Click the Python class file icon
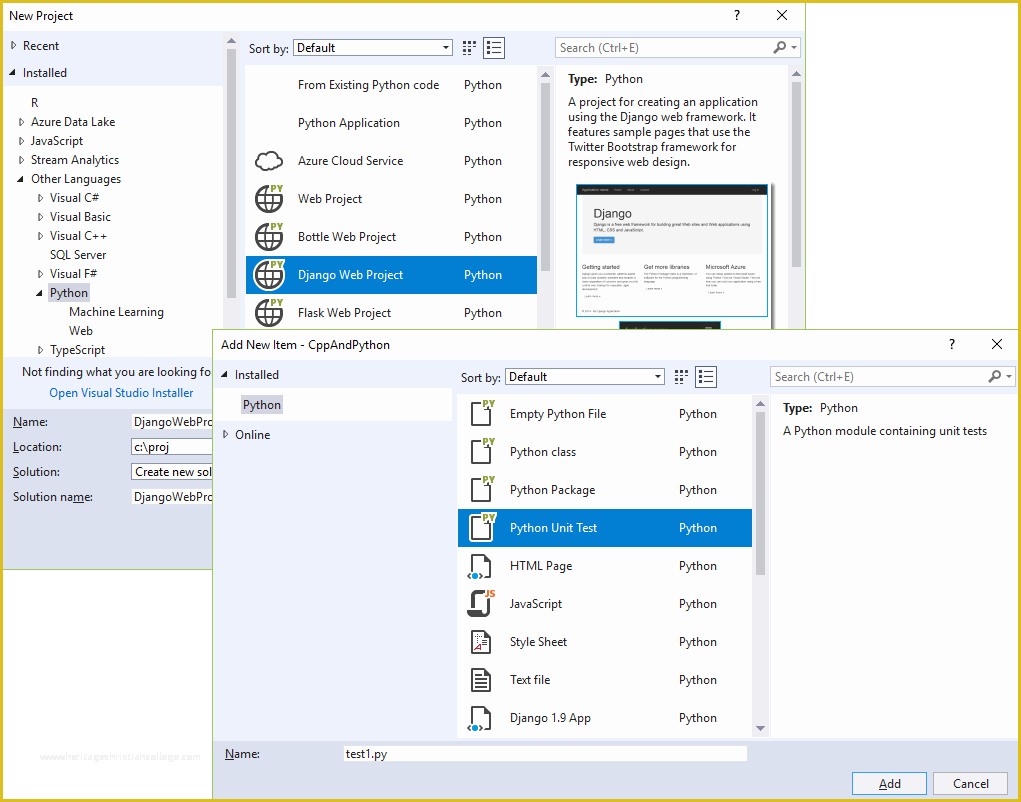Viewport: 1021px width, 802px height. coord(483,451)
